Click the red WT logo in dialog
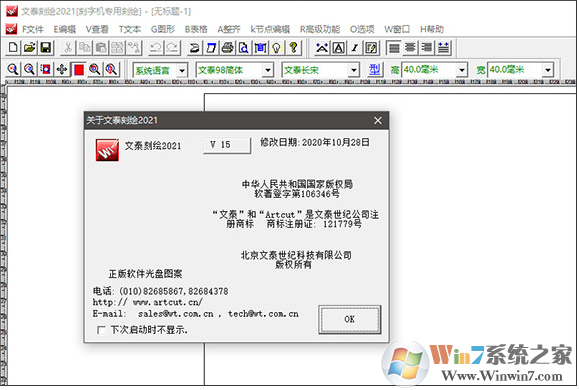Image resolution: width=579 pixels, height=390 pixels. click(107, 150)
